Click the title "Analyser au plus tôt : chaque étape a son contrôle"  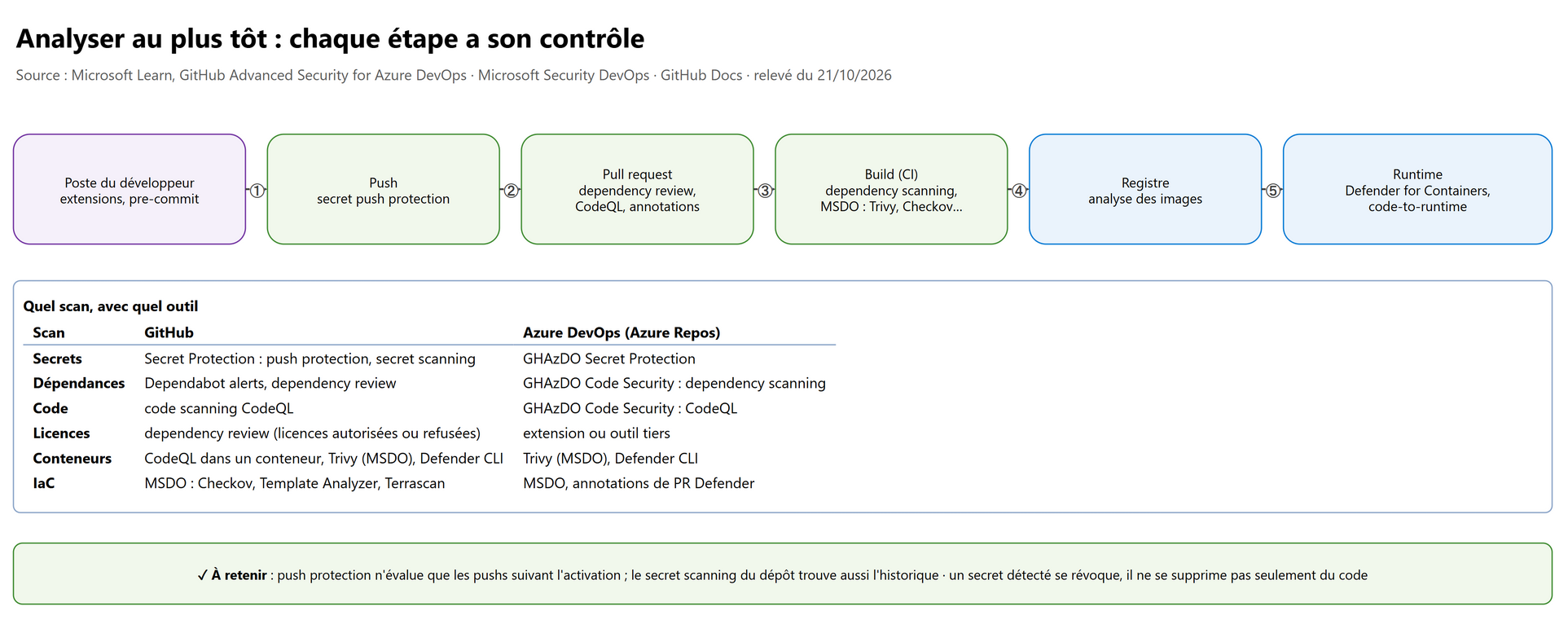tap(330, 39)
